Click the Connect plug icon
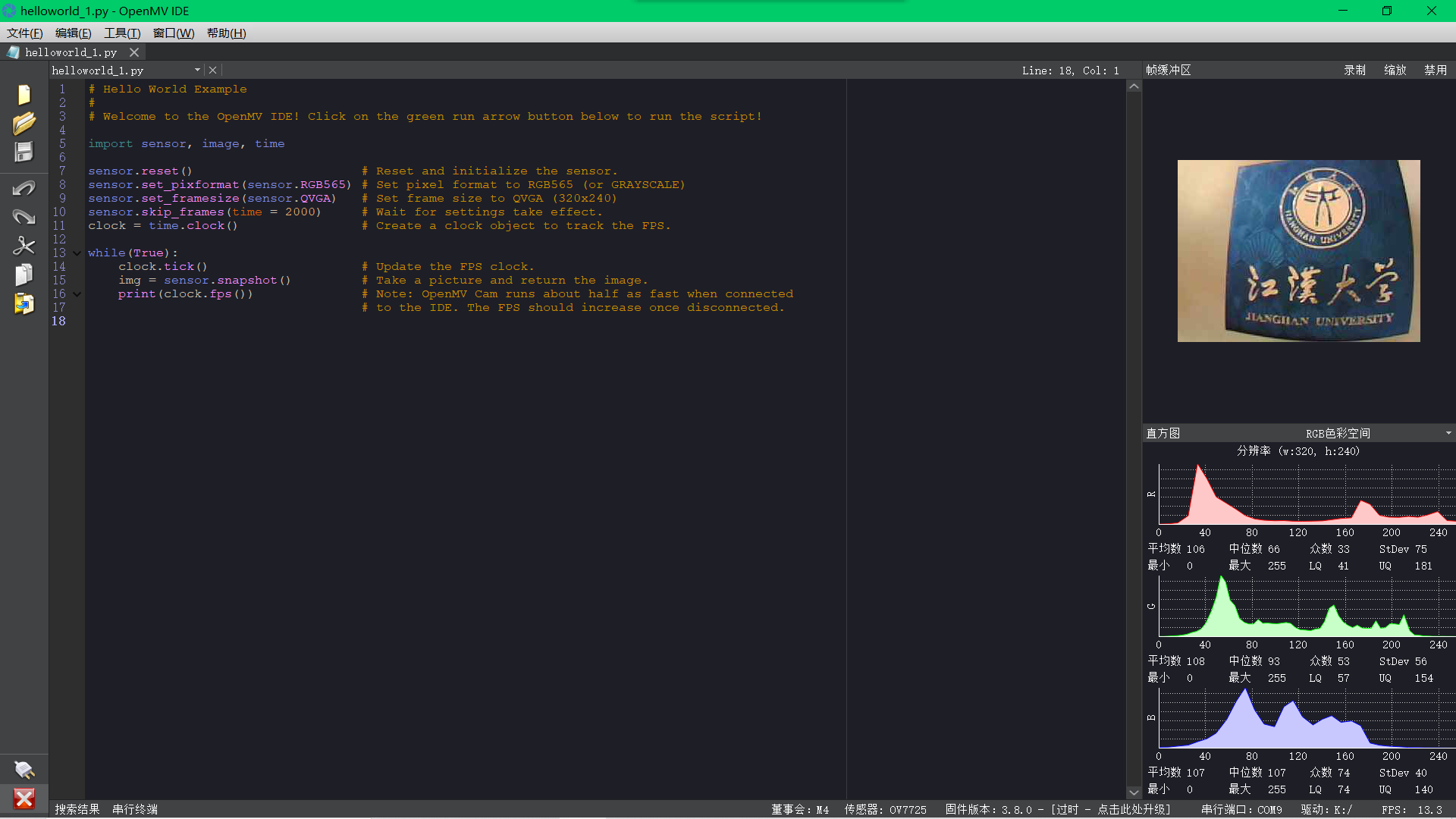 coord(24,770)
